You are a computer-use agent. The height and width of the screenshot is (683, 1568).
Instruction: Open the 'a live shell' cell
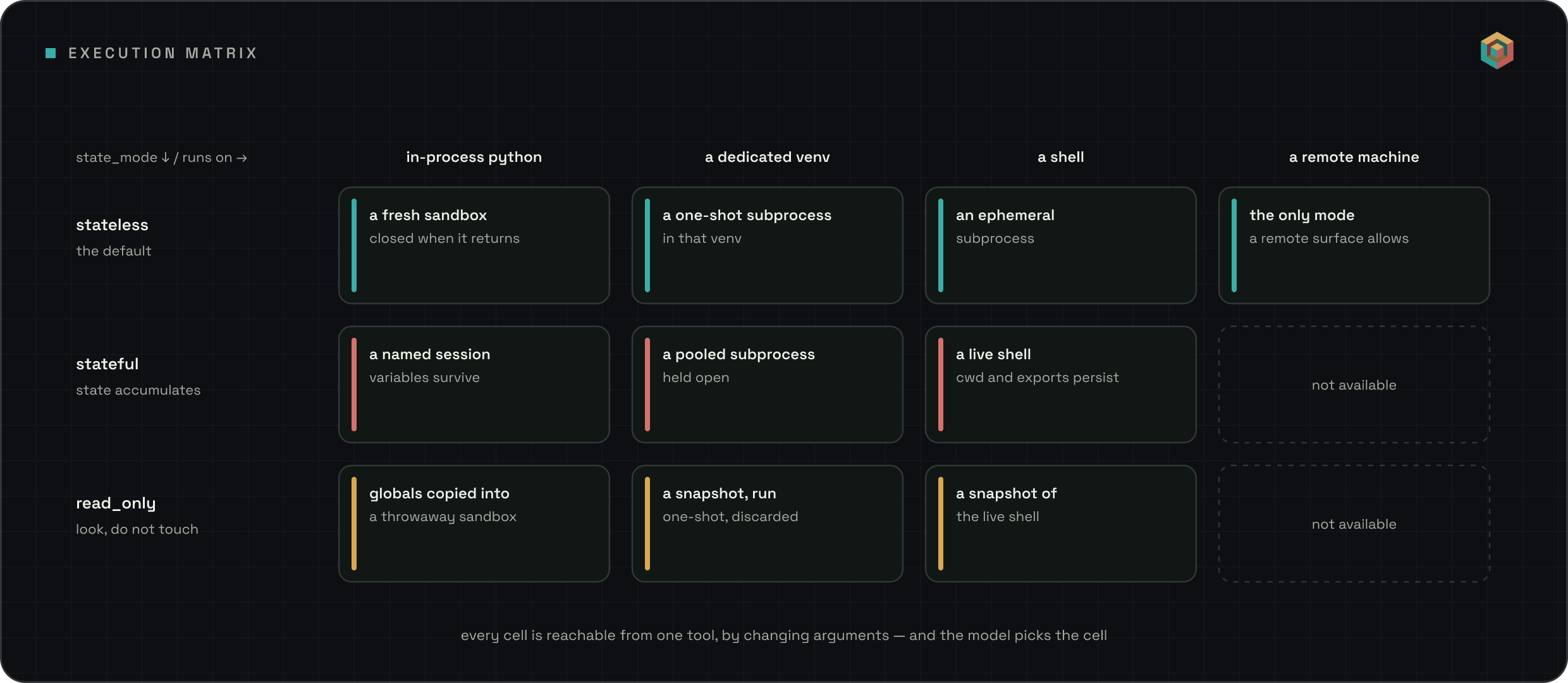pos(1061,385)
